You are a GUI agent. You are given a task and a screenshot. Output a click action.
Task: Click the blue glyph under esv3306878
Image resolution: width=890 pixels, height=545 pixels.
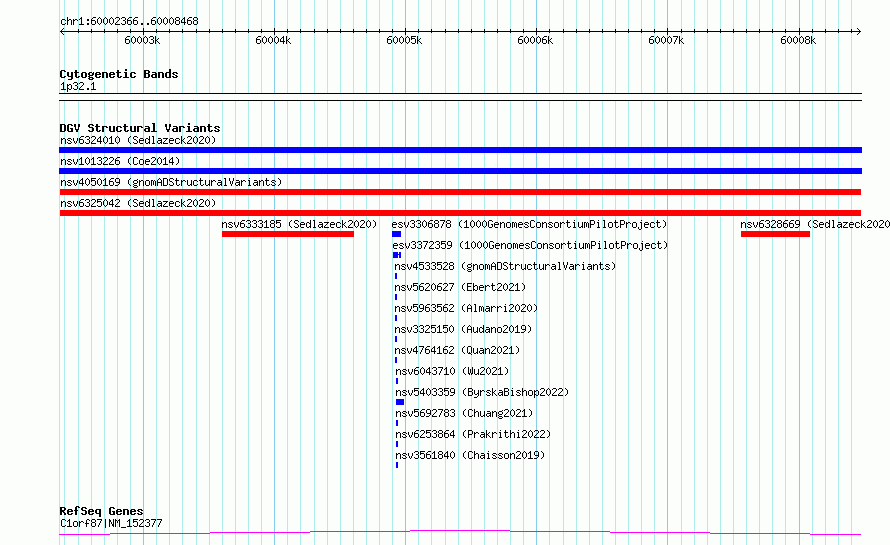click(x=396, y=234)
